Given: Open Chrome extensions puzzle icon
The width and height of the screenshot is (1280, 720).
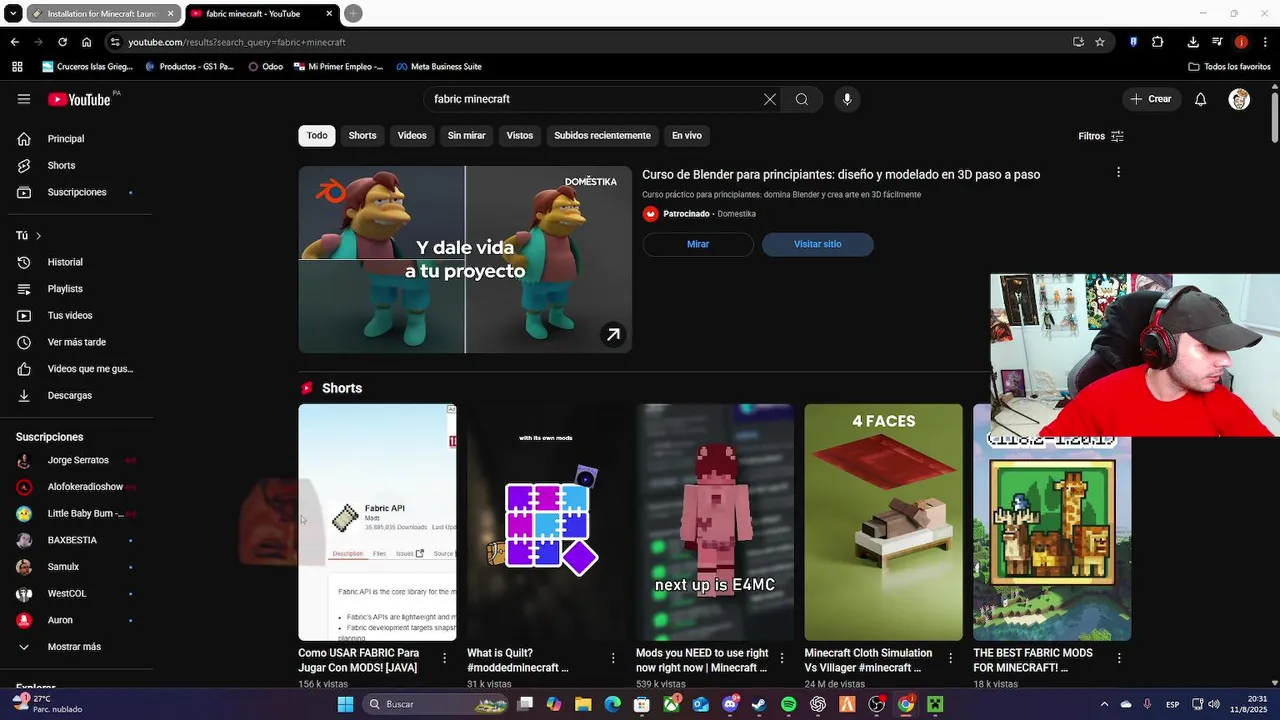Looking at the screenshot, I should click(1158, 42).
